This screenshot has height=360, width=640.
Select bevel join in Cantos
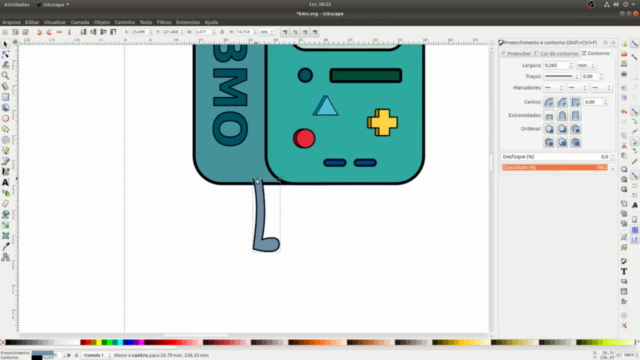562,102
